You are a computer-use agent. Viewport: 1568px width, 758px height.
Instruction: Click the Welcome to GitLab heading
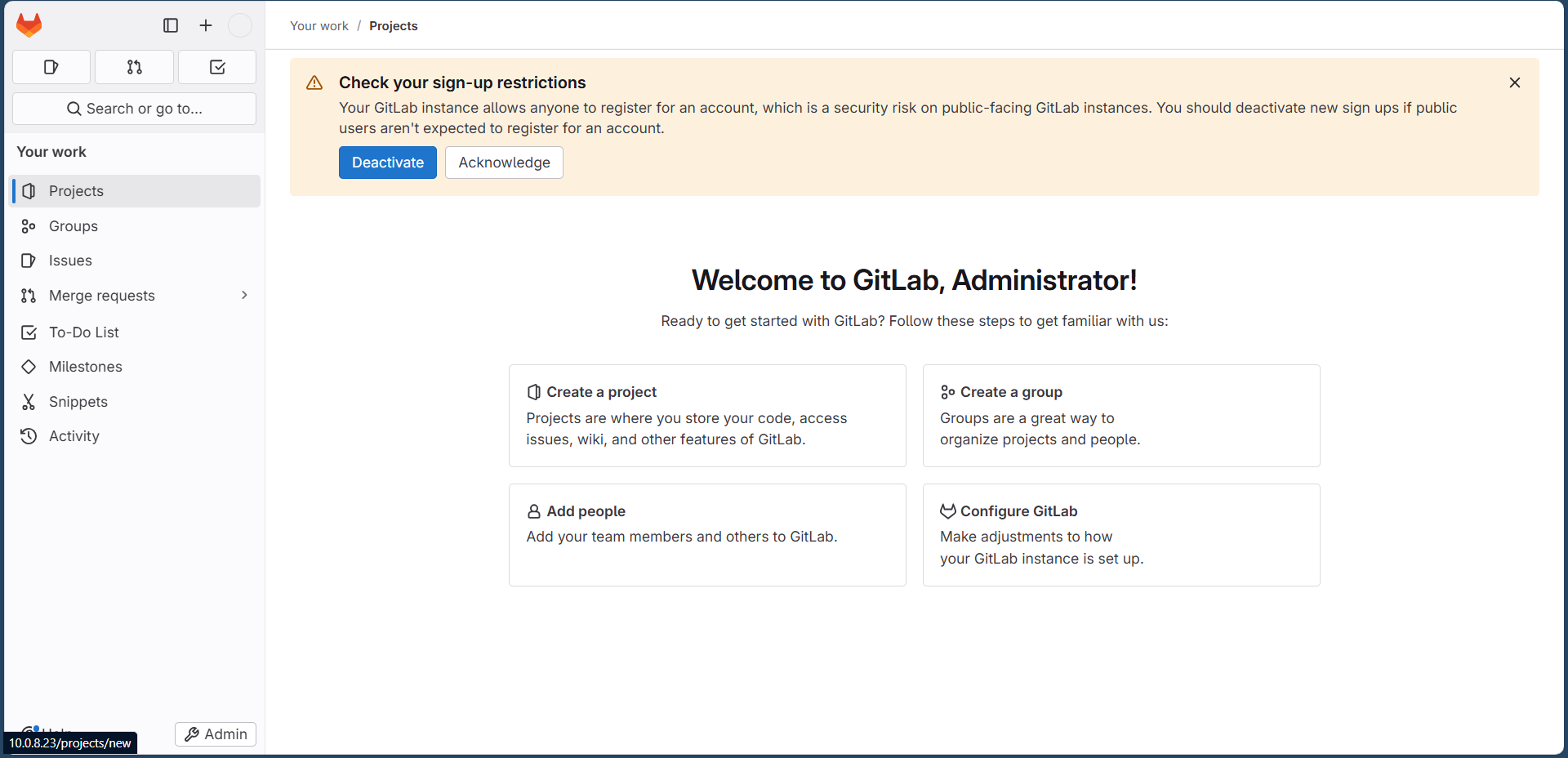(915, 280)
